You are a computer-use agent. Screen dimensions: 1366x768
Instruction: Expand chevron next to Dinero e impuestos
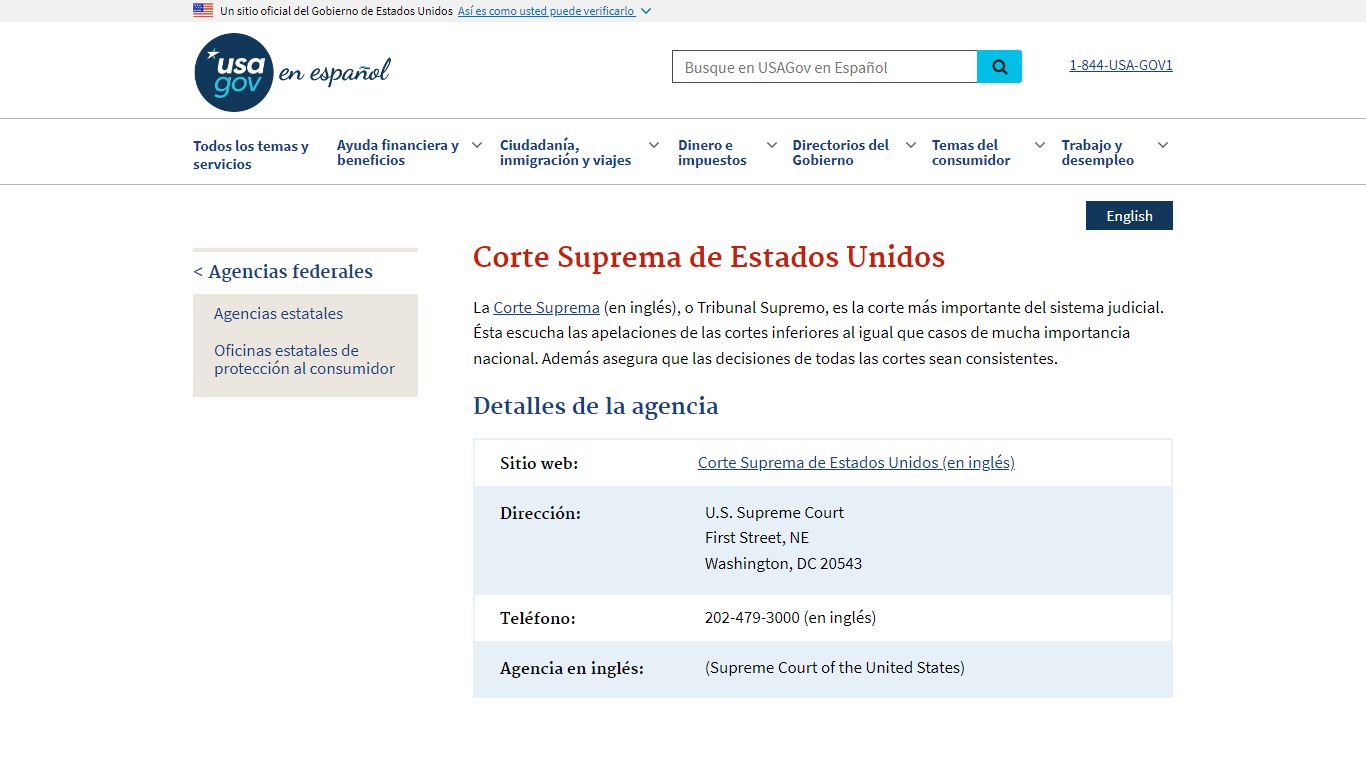click(772, 145)
